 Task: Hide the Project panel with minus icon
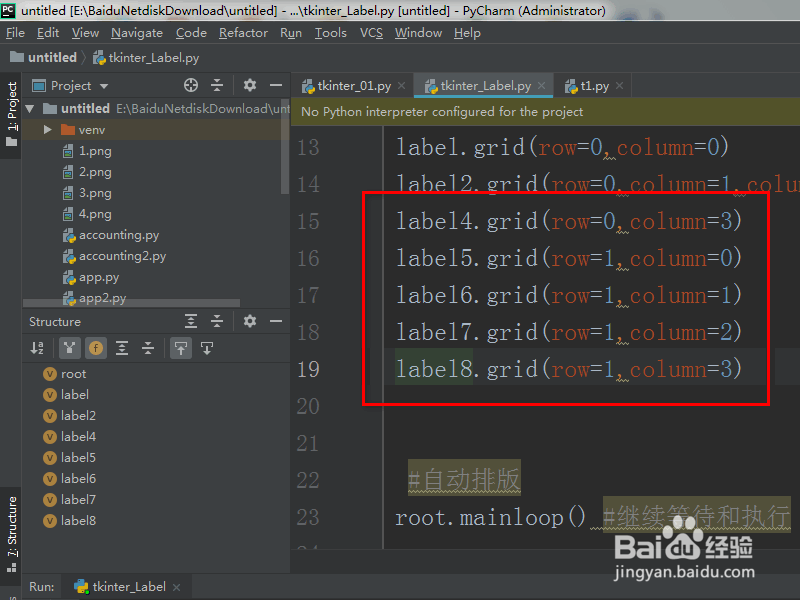[x=276, y=85]
